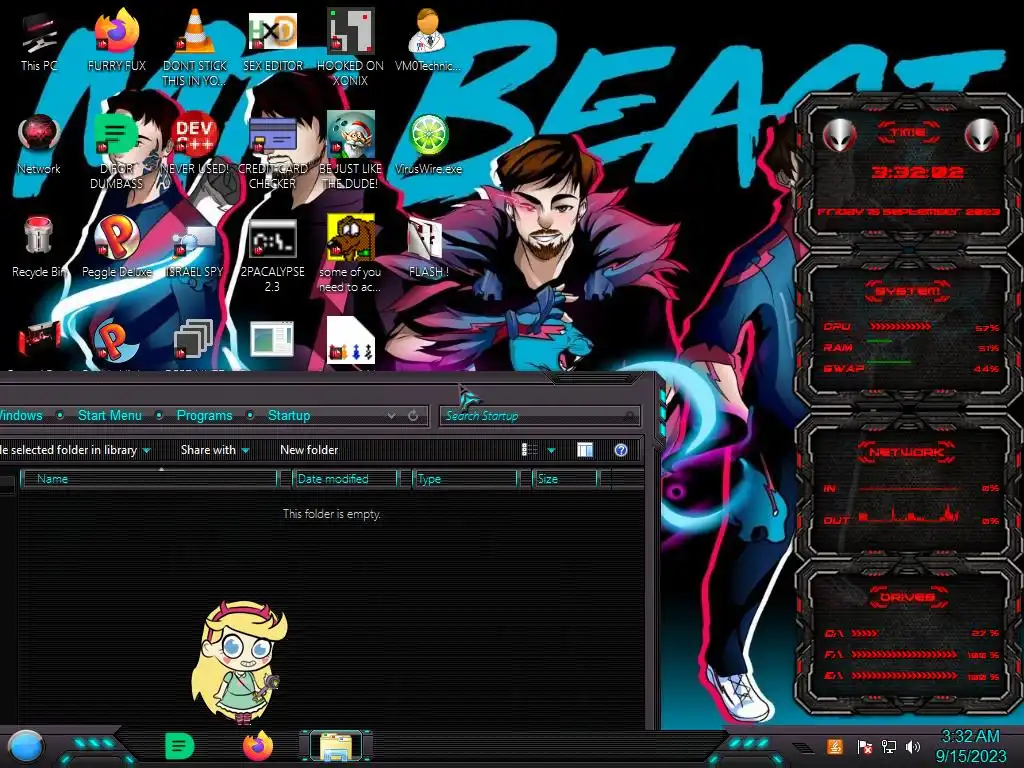Click the SEX EDITOR HxD shortcut
Image resolution: width=1024 pixels, height=768 pixels.
point(272,40)
